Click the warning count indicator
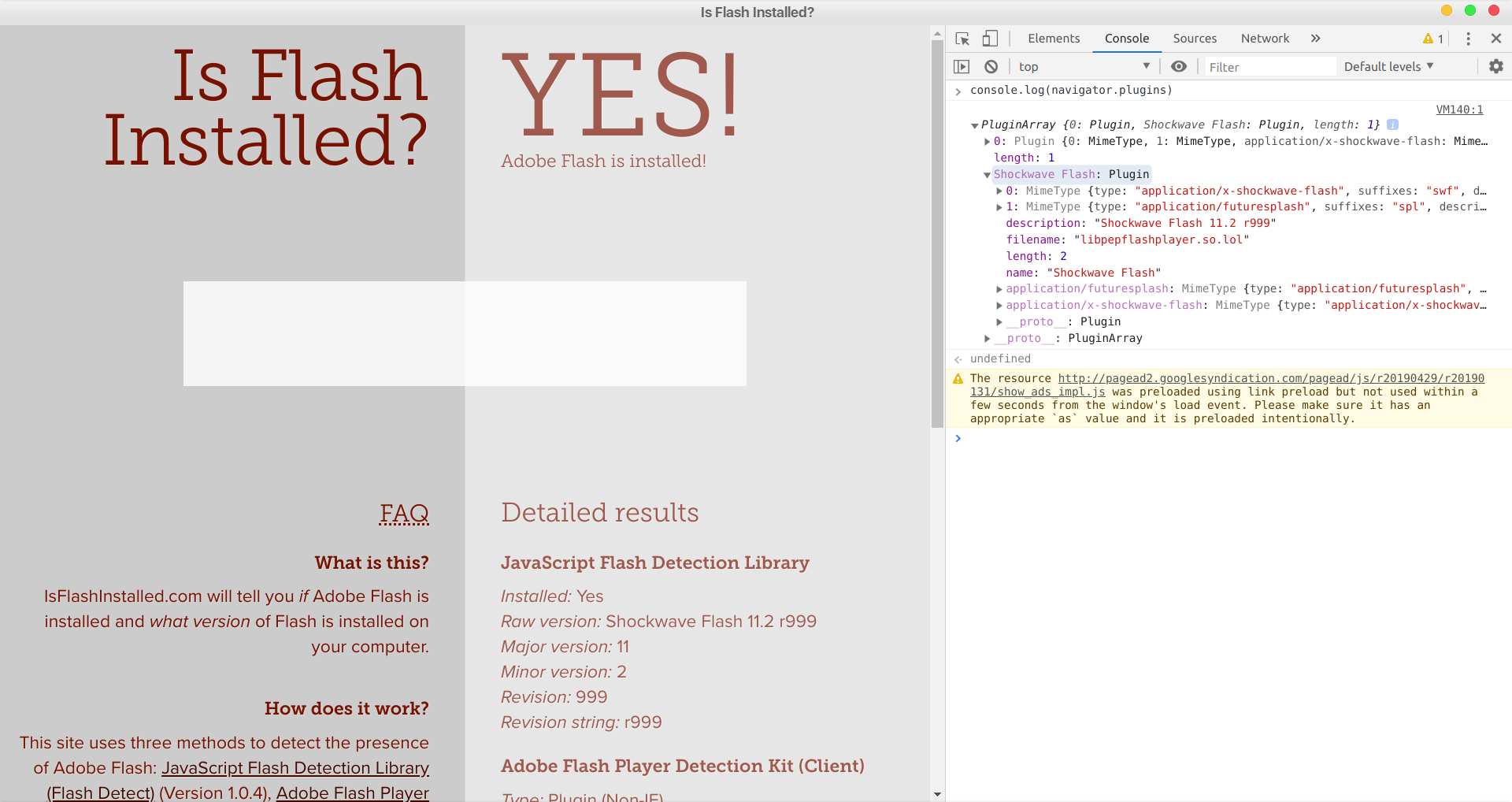 pos(1433,39)
